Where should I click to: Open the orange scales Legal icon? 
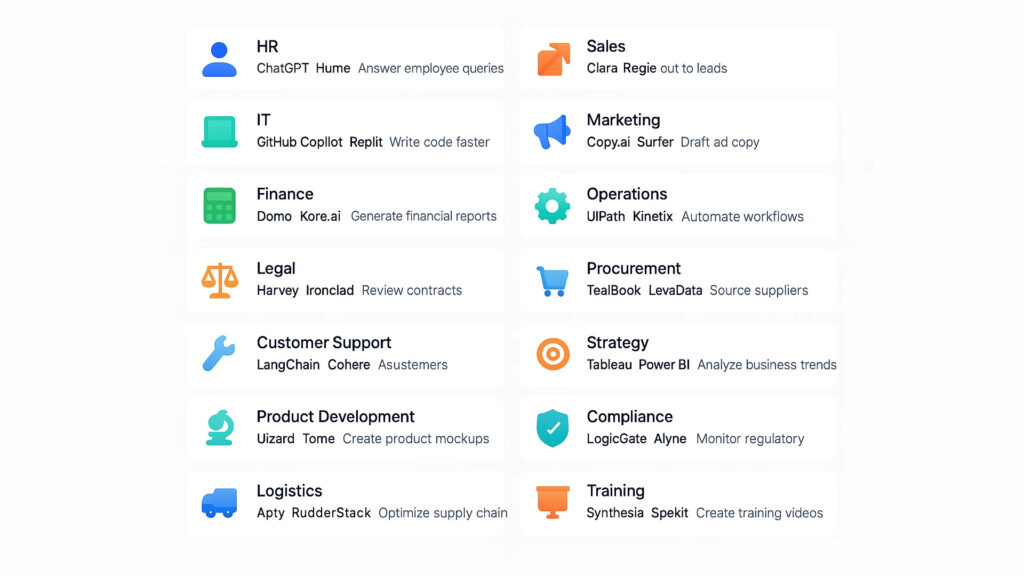click(x=219, y=280)
